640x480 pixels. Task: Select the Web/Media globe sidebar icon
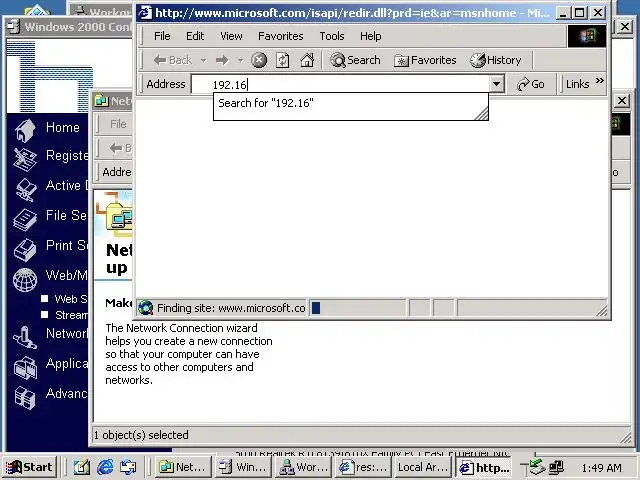click(x=25, y=280)
